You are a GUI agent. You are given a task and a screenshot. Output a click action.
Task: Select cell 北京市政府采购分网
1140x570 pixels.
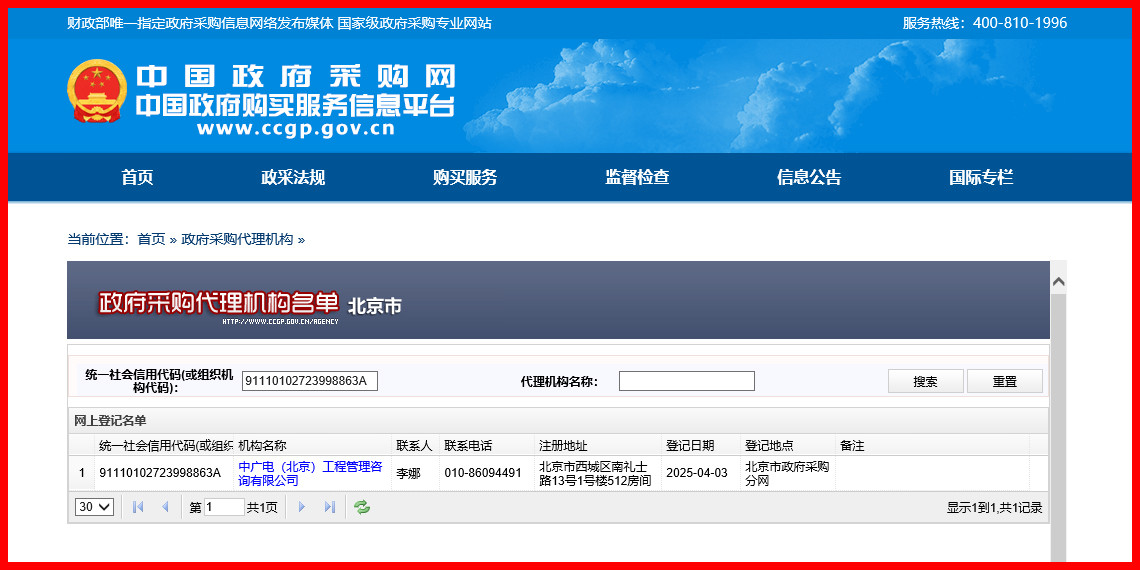pyautogui.click(x=787, y=473)
